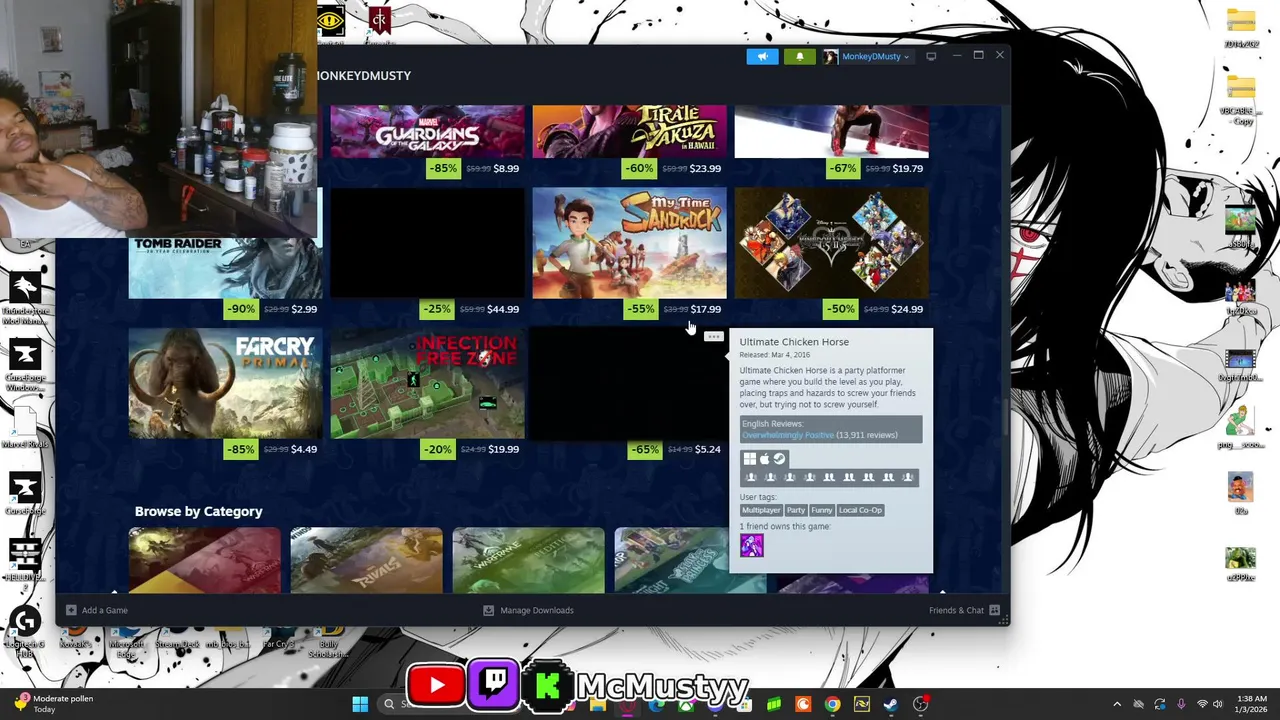Open Microsoft Edge from taskbar
The image size is (1280, 720).
click(656, 704)
